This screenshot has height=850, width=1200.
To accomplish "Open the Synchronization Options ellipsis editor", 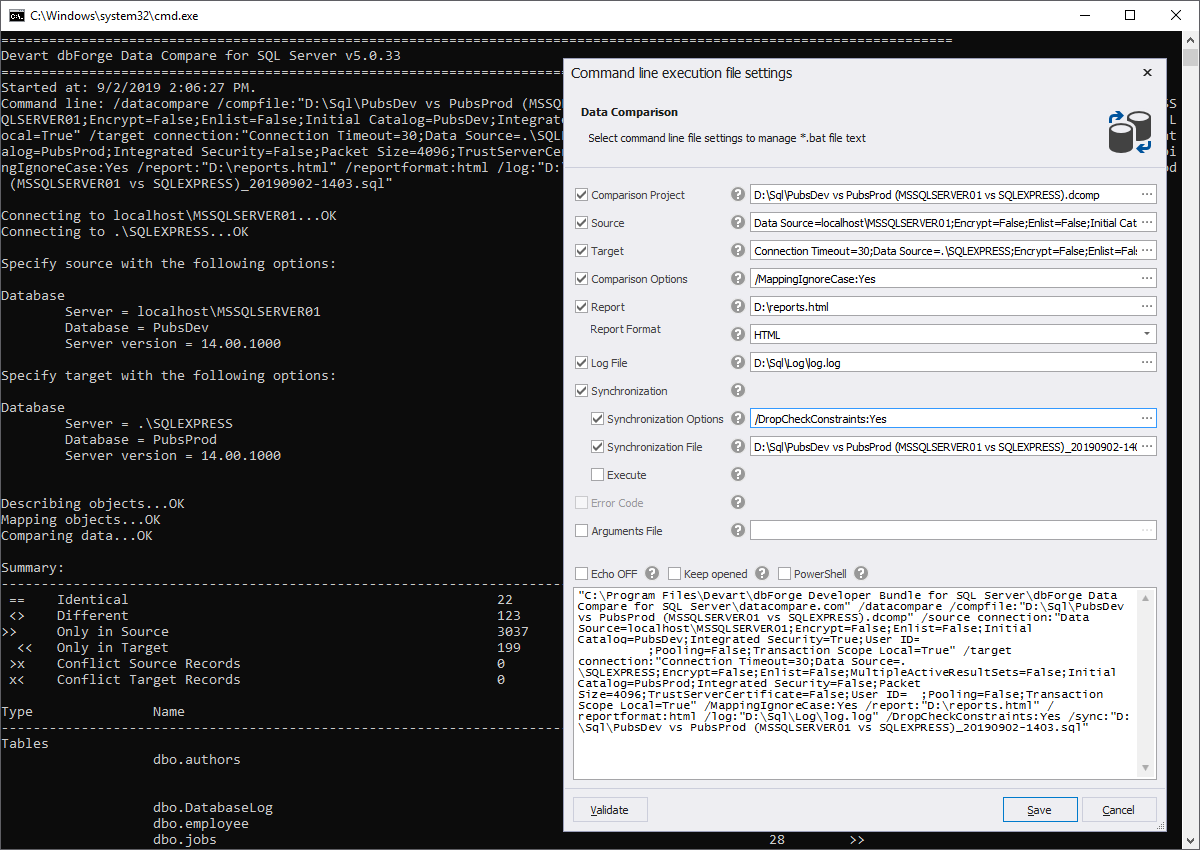I will (1148, 418).
